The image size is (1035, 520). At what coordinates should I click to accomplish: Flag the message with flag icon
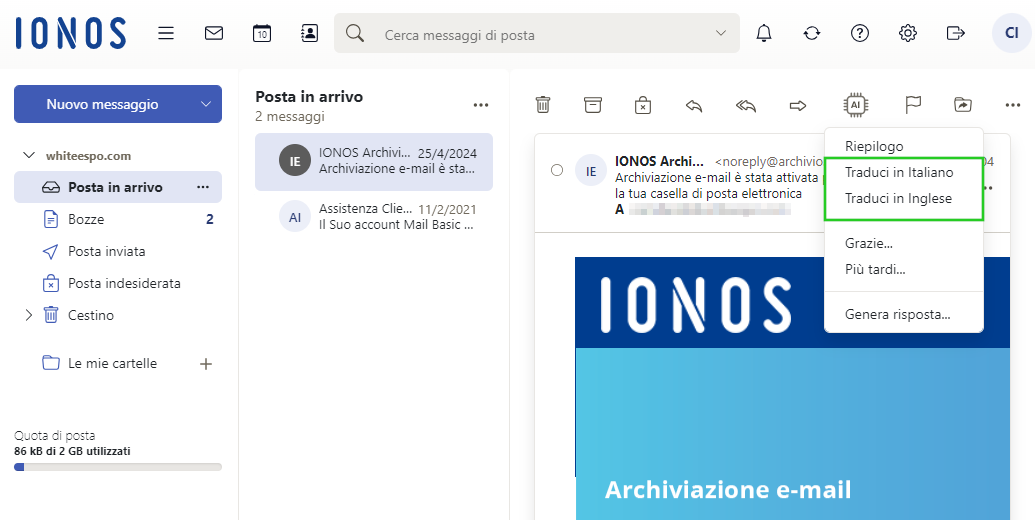[x=913, y=104]
